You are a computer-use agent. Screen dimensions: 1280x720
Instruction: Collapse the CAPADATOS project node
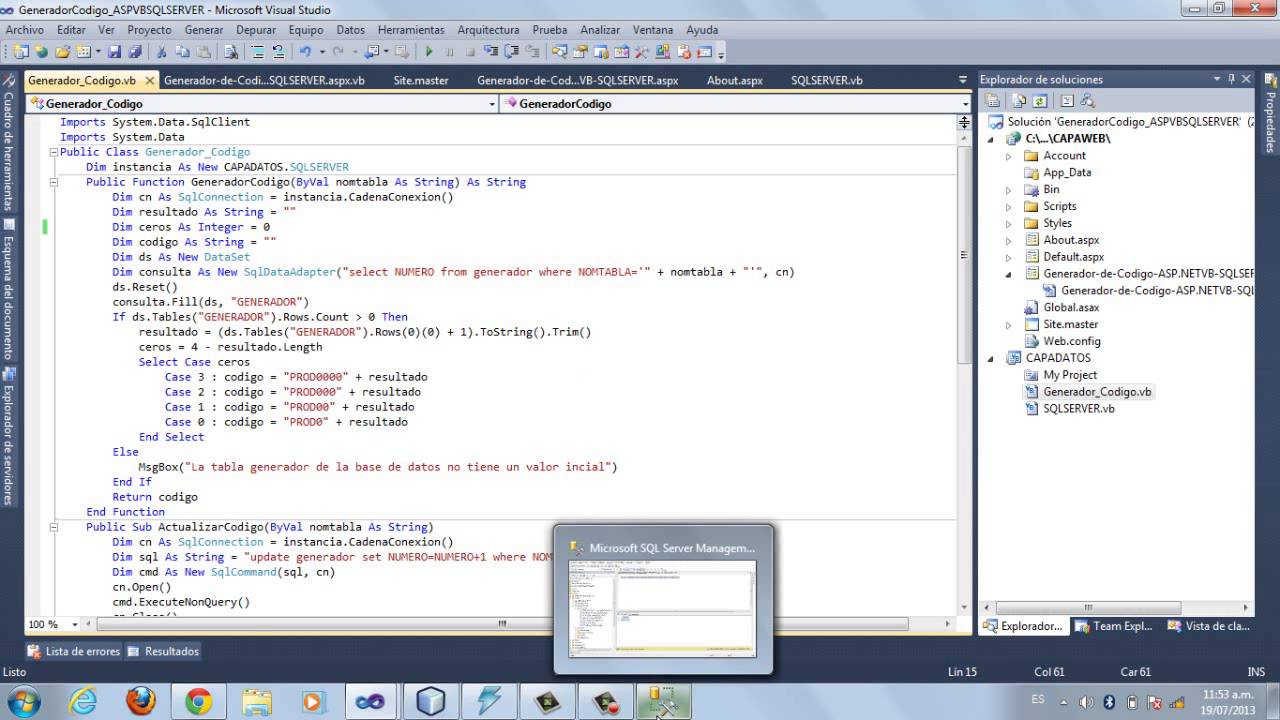(x=992, y=358)
